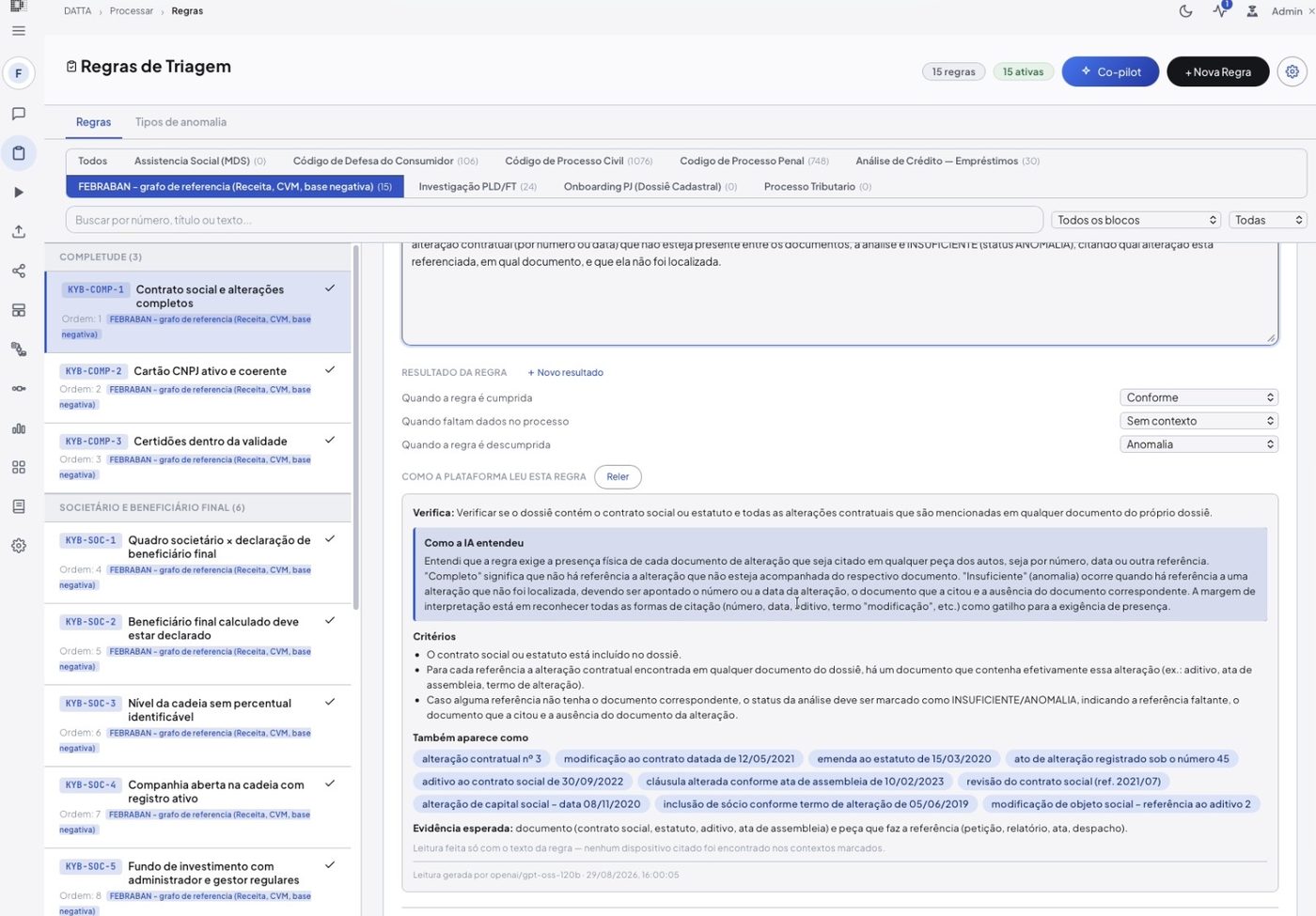Click the user icon beside Admin
Screen dimensions: 1316x916
pyautogui.click(x=1252, y=11)
